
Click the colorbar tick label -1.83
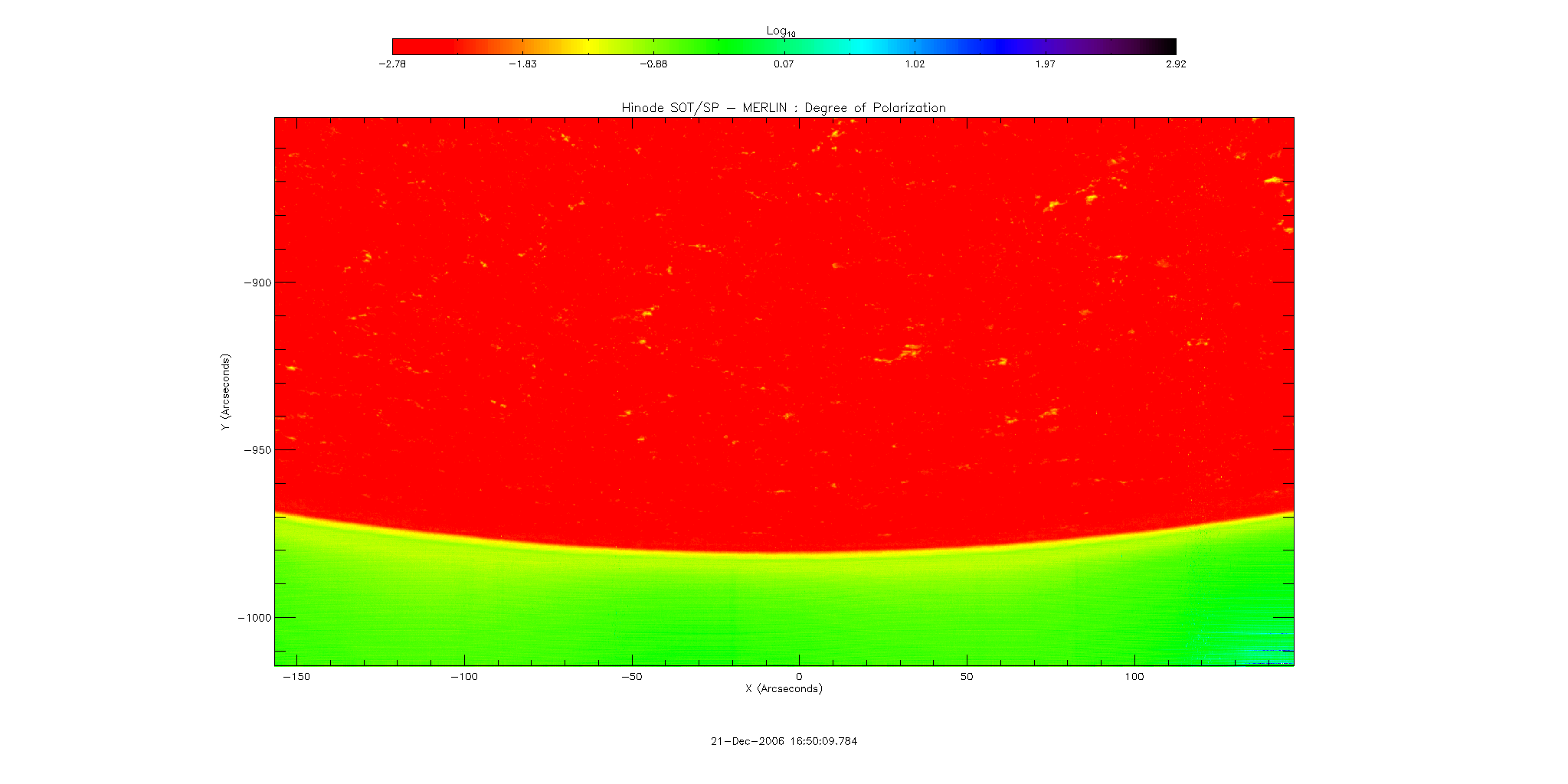(522, 64)
